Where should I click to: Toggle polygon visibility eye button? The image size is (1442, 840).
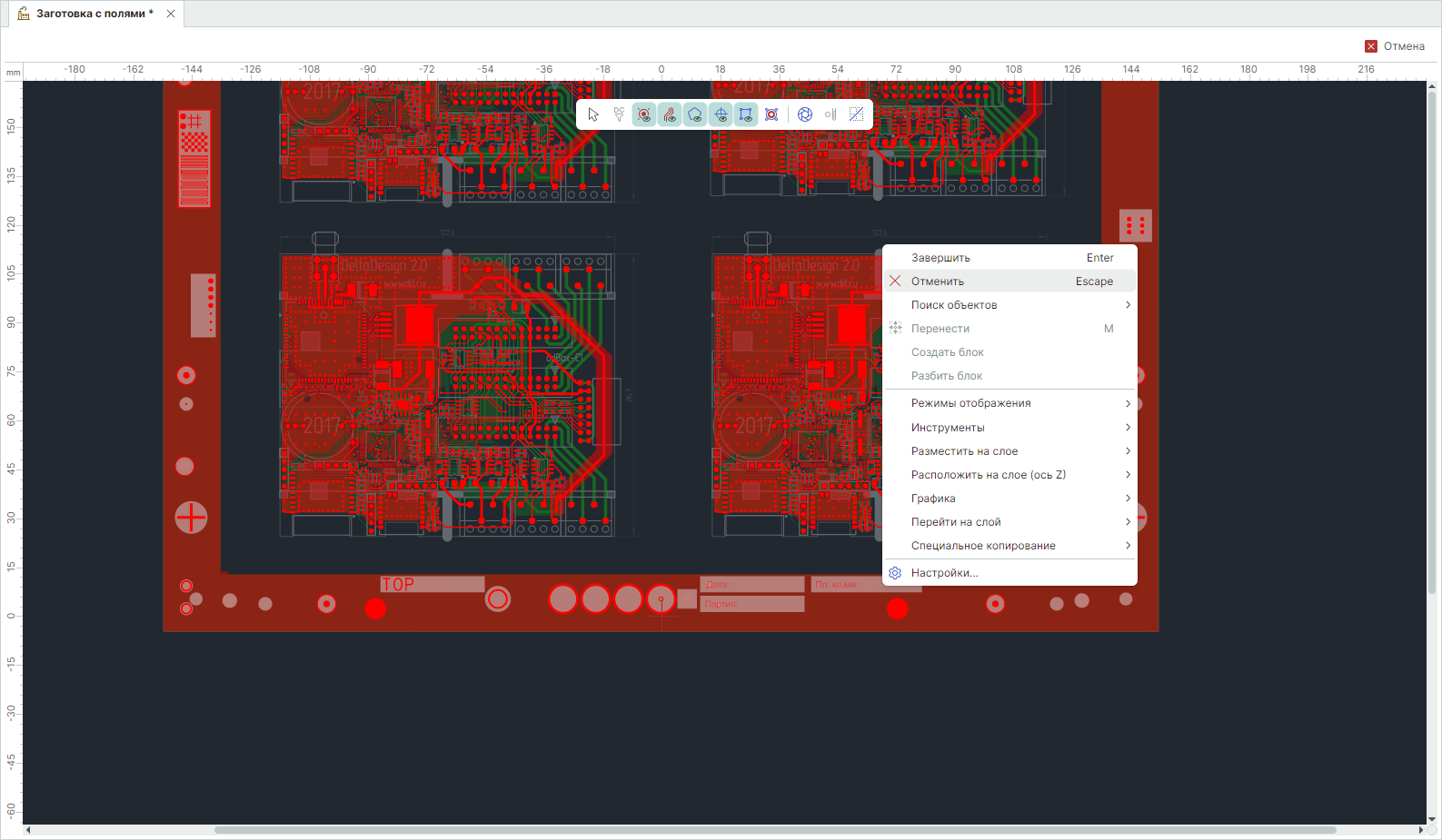tap(695, 114)
